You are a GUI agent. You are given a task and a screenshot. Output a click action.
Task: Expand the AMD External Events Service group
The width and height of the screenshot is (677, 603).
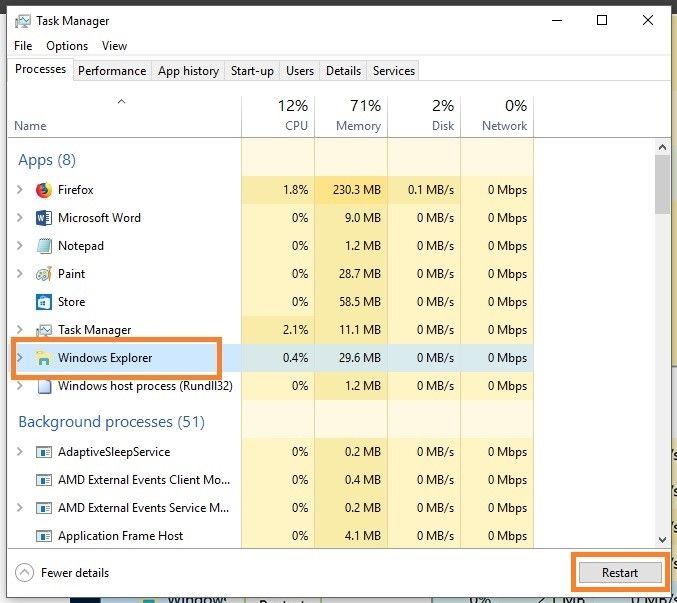click(x=19, y=508)
